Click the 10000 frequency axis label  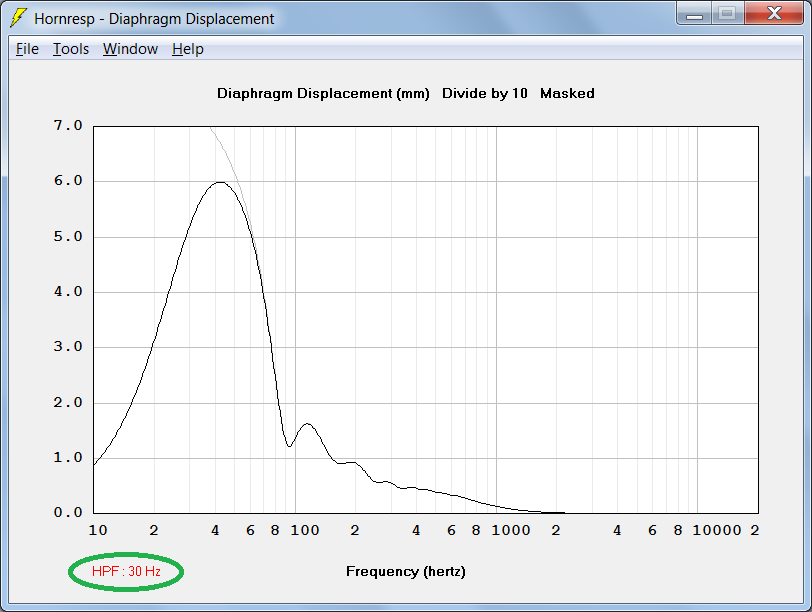(x=717, y=530)
